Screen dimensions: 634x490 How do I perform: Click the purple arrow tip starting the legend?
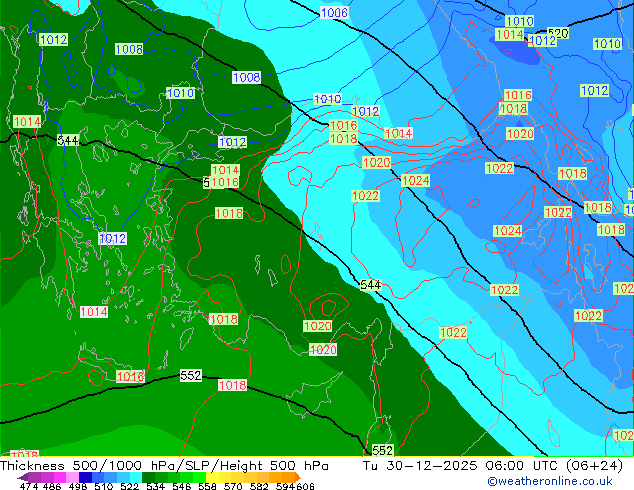tap(22, 477)
